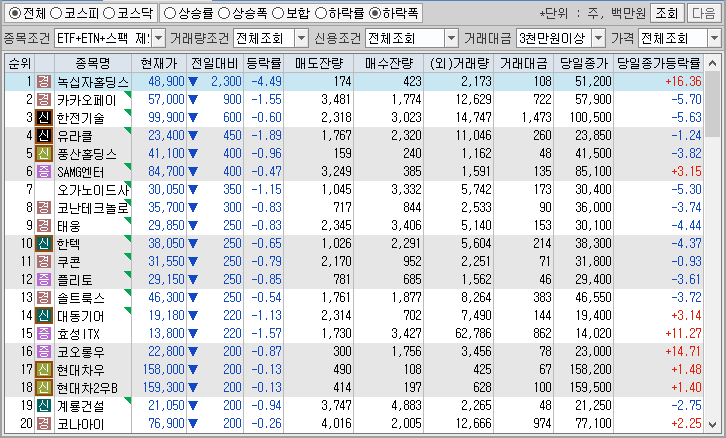Viewport: 726px width, 438px height.
Task: Click the scroll up arrow of the table
Action: 712,63
